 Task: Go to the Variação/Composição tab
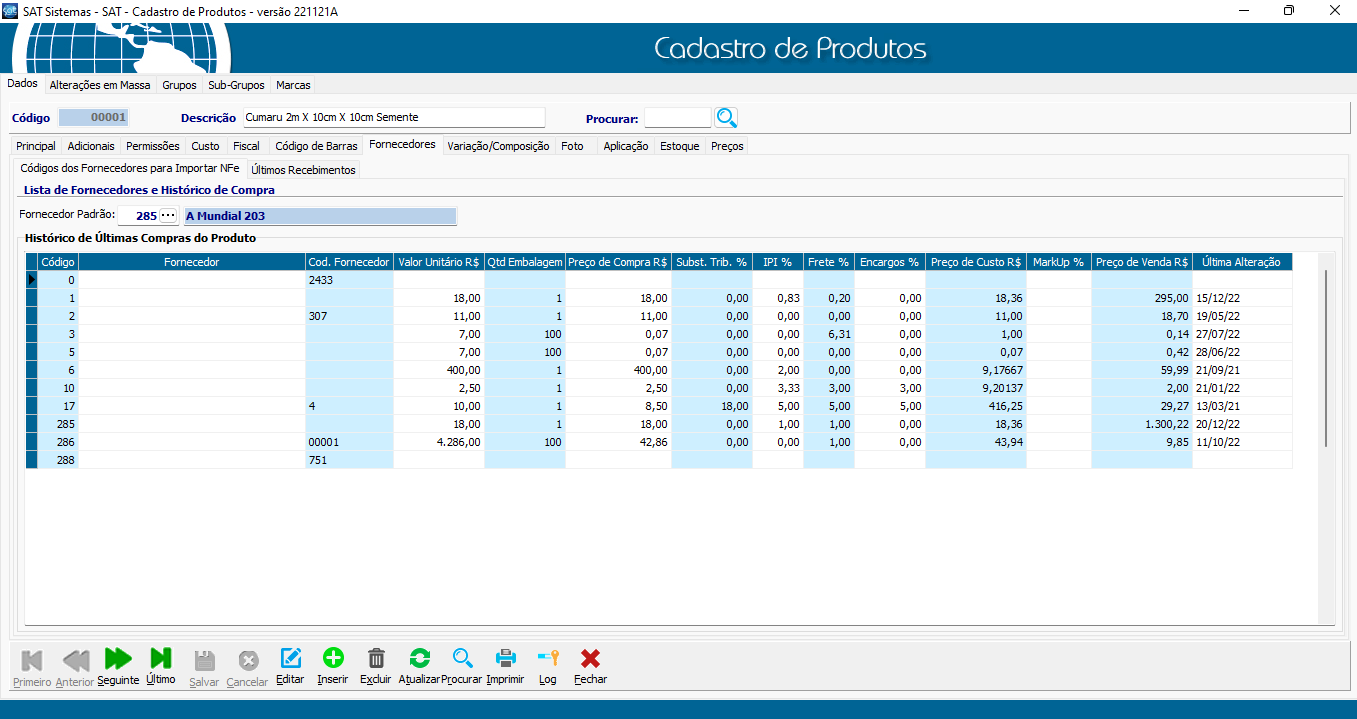(498, 146)
